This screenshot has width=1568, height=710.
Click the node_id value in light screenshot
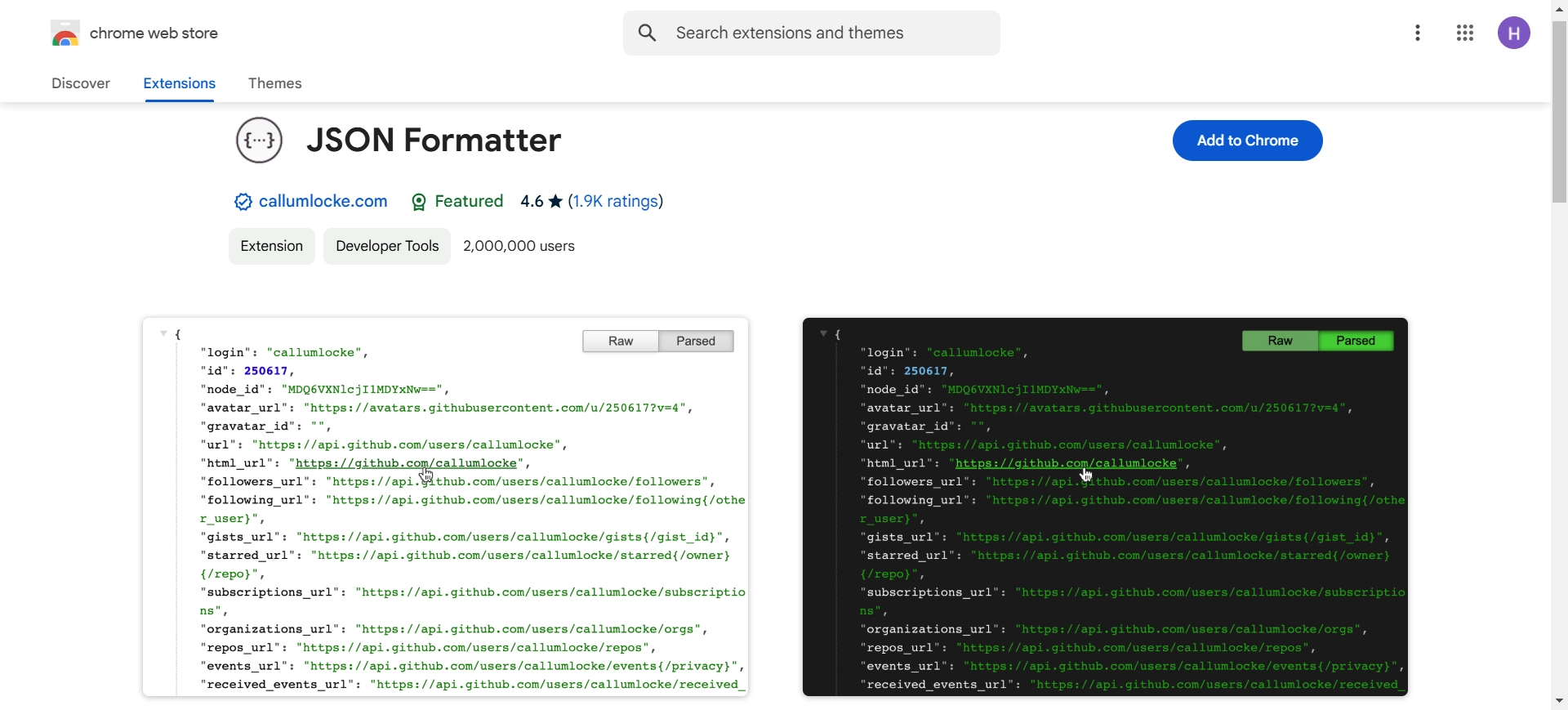(363, 390)
